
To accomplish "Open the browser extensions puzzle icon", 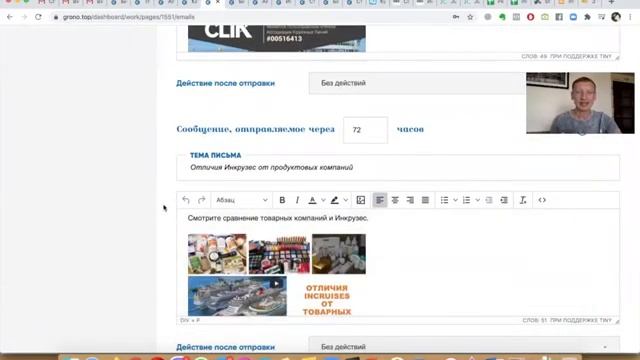I will 587,17.
